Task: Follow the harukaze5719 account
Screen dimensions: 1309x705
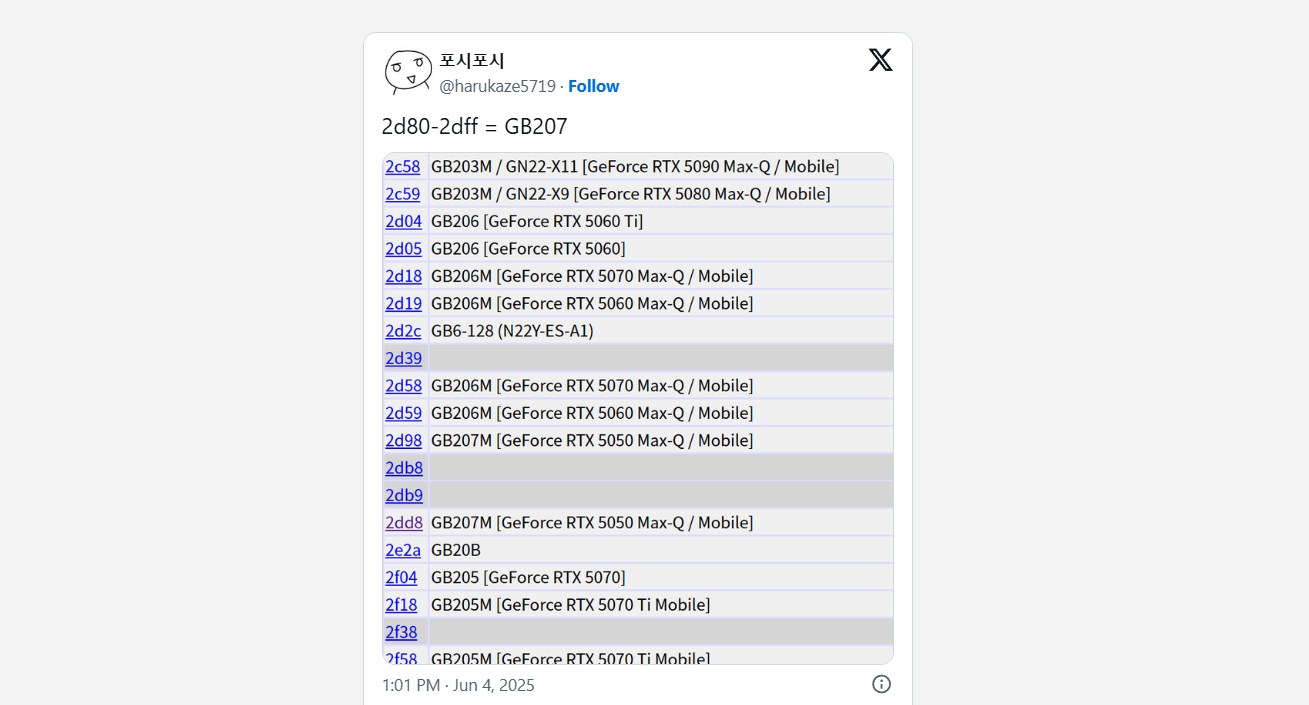Action: pyautogui.click(x=593, y=86)
